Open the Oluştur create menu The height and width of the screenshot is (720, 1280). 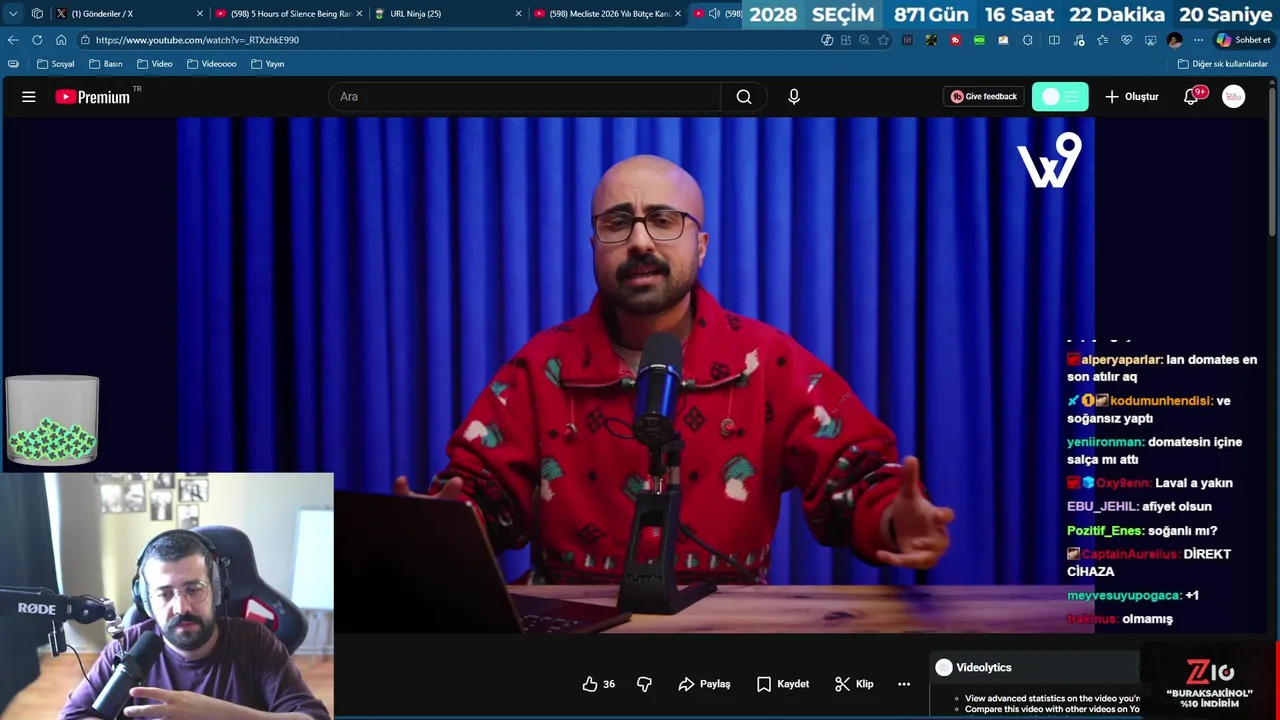[x=1132, y=97]
